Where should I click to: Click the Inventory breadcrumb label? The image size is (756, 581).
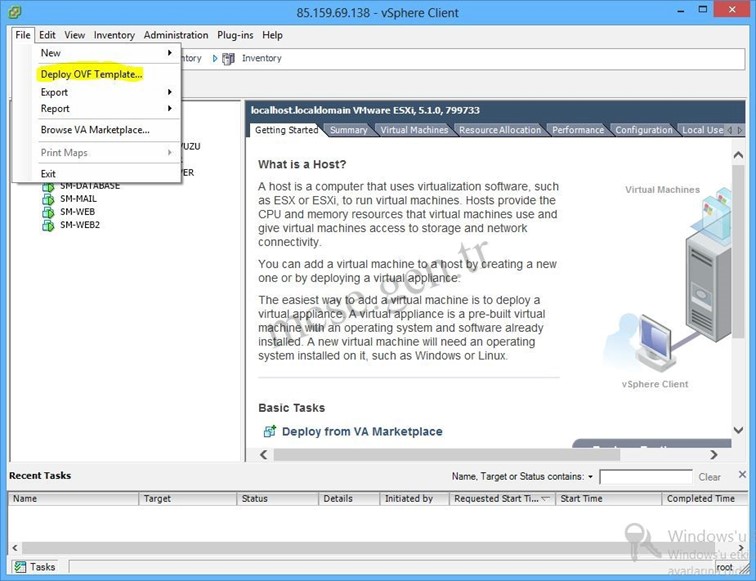coord(262,58)
